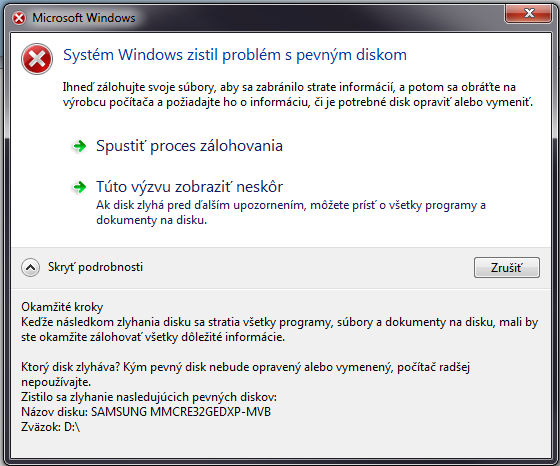Viewport: 560px width, 466px height.
Task: Click line Zistilo sa zlyhanie nasledujúcich pevných diskov
Action: pos(149,397)
